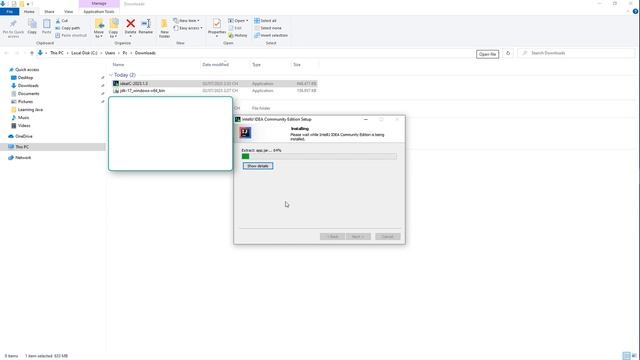640x360 pixels.
Task: Click the Search Downloads field
Action: coord(576,53)
